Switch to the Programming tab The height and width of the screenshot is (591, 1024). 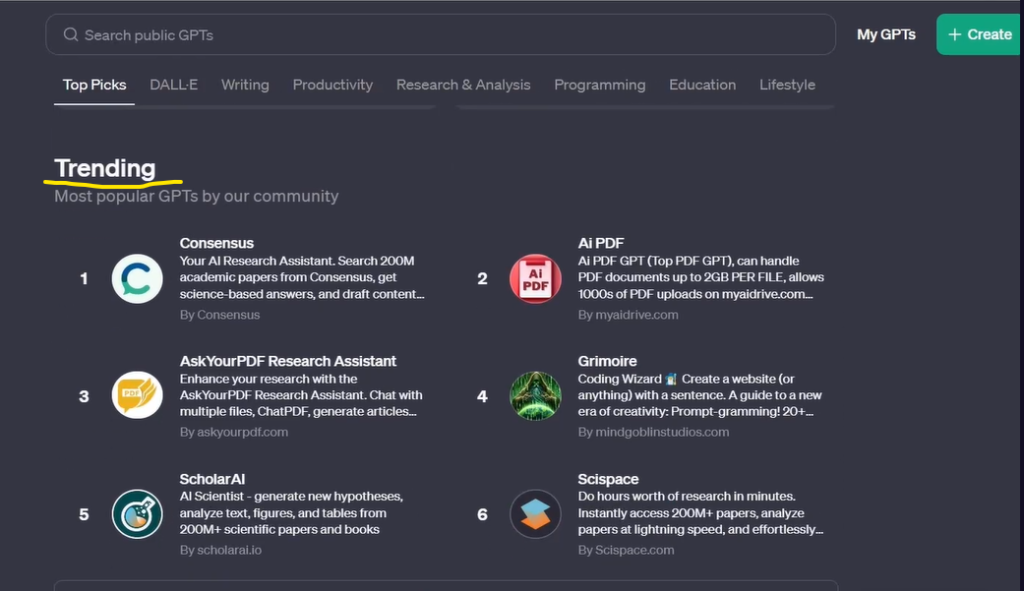point(600,85)
